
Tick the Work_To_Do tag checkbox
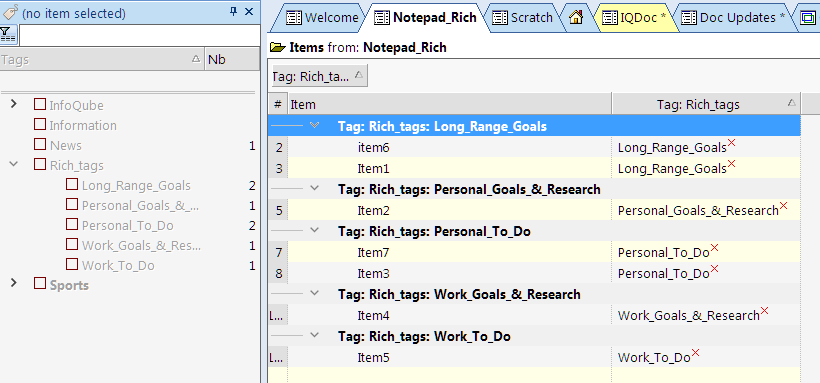72,265
